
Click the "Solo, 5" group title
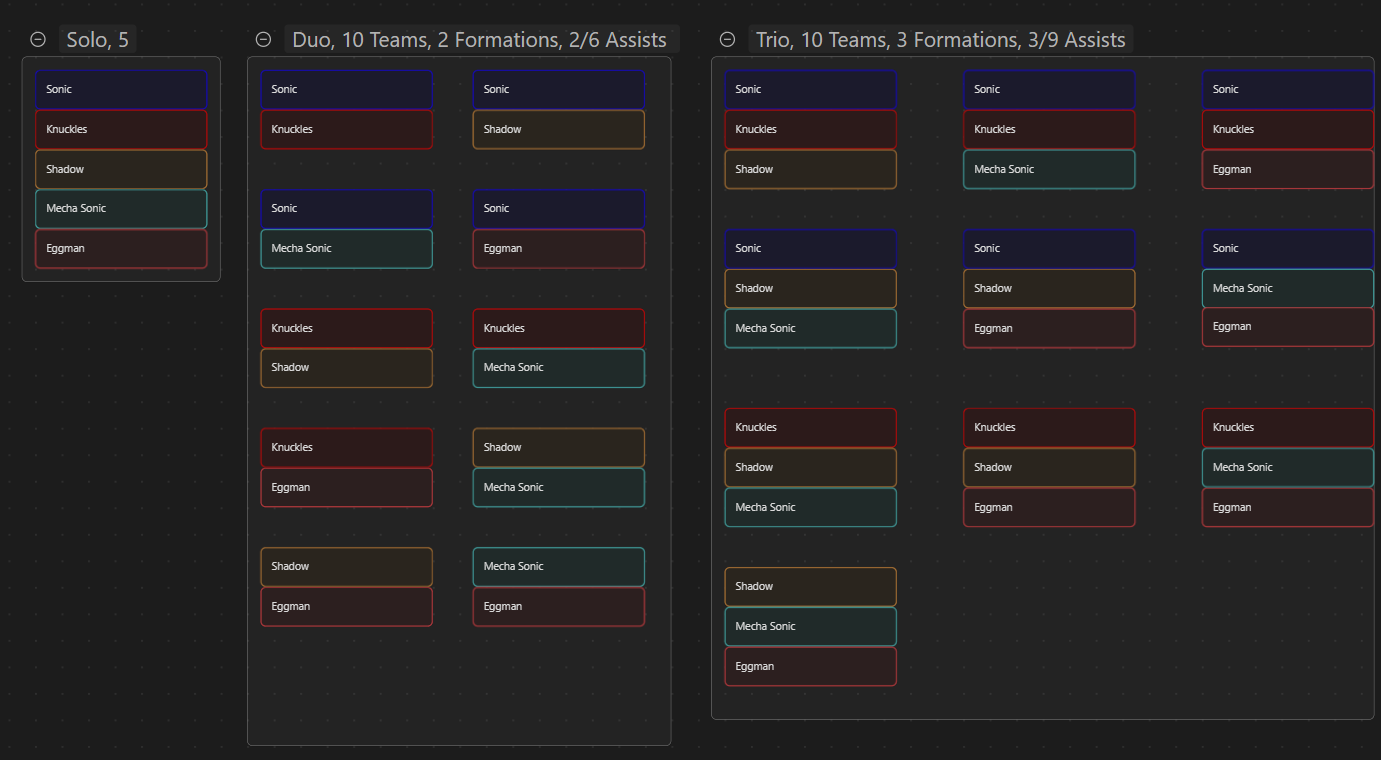coord(98,40)
